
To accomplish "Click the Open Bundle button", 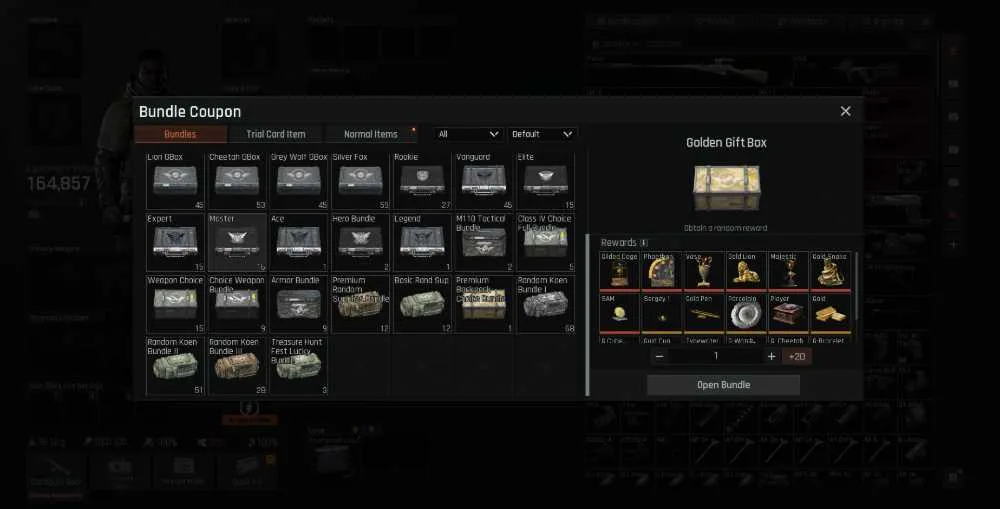I will point(723,385).
